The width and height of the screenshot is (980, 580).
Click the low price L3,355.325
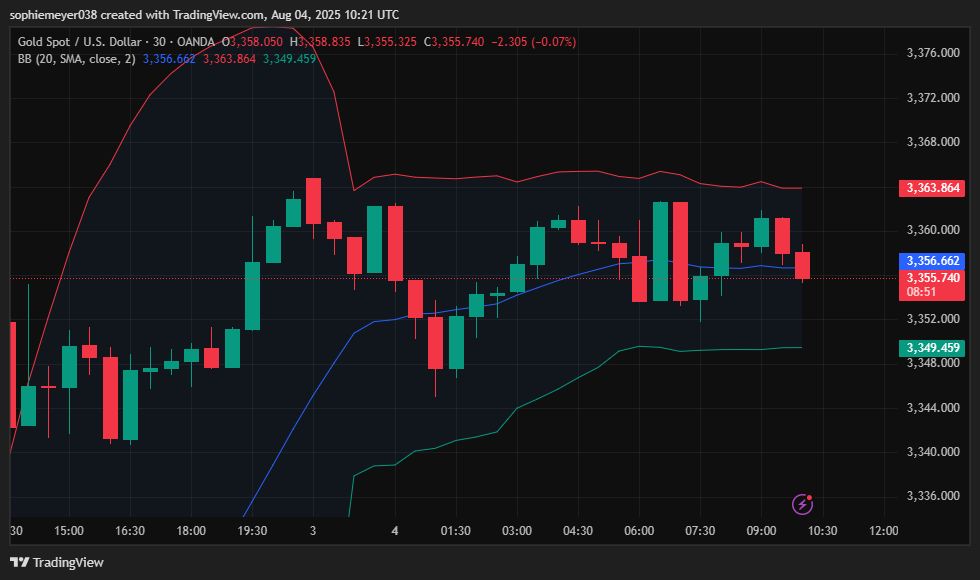click(x=387, y=42)
